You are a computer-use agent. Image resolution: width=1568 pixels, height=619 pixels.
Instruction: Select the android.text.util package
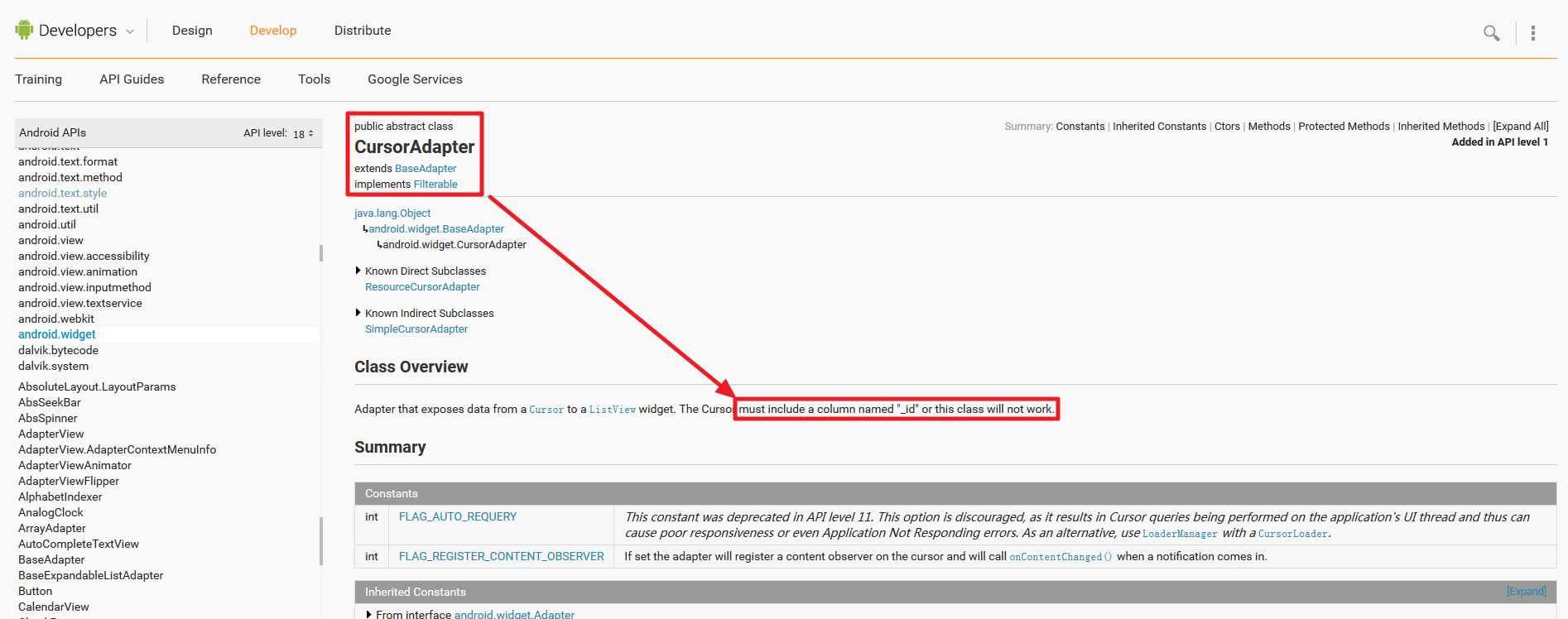point(58,209)
